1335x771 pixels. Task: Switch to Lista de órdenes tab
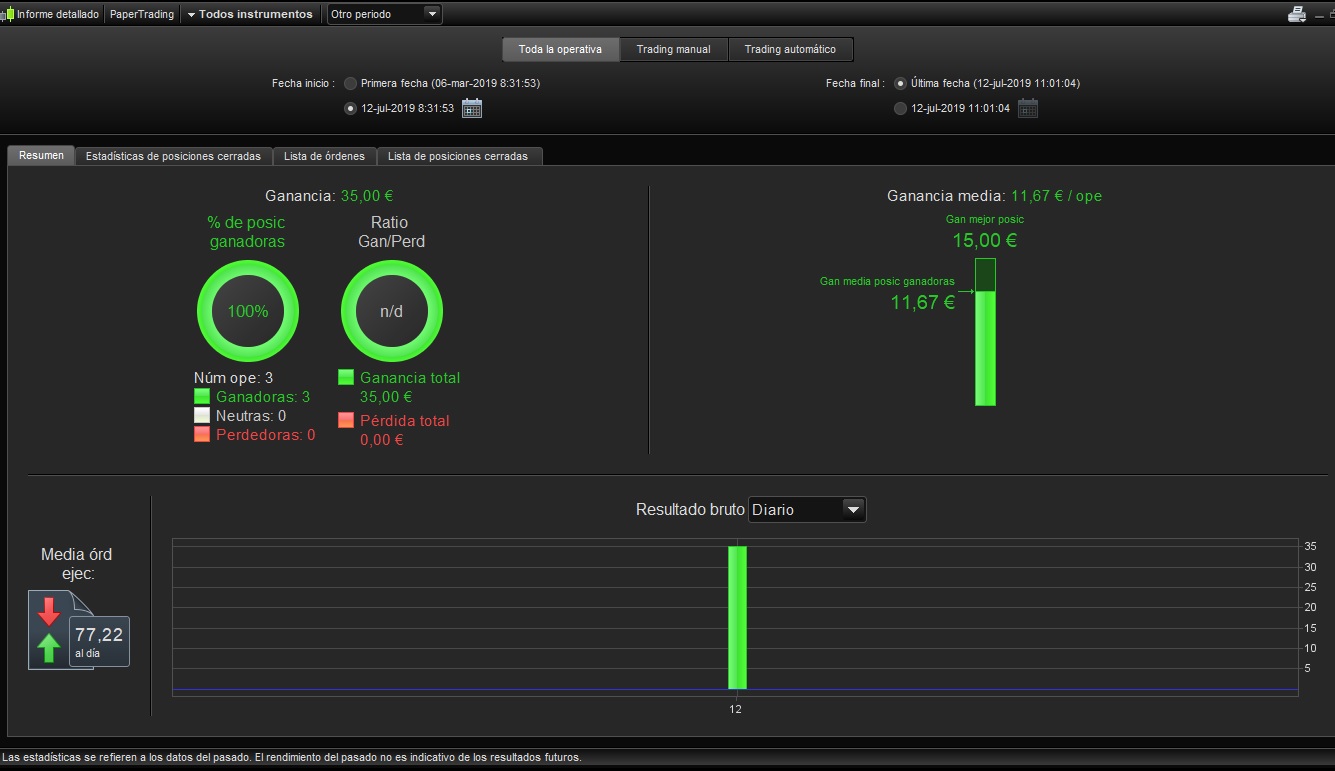coord(324,156)
